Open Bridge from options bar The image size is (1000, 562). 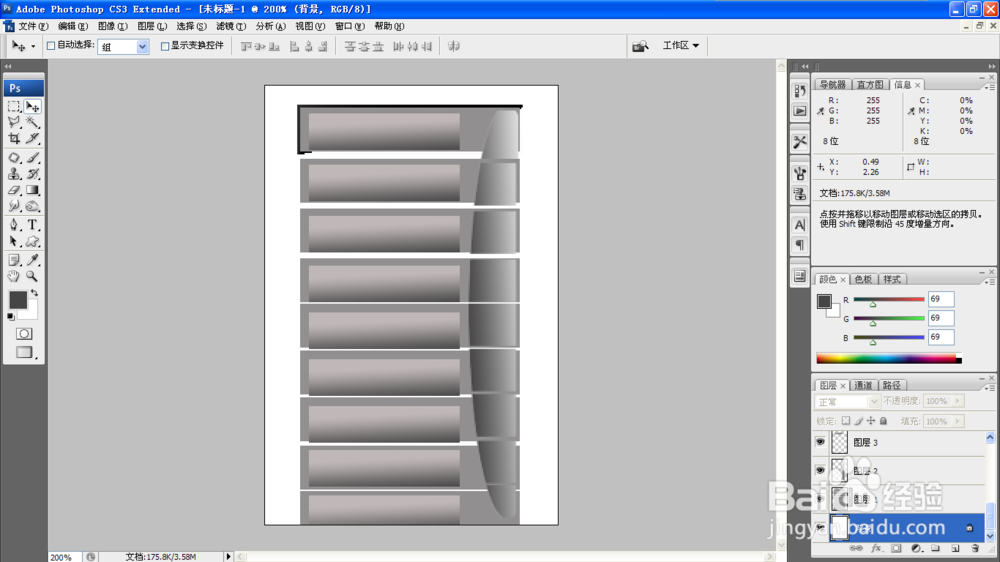640,46
